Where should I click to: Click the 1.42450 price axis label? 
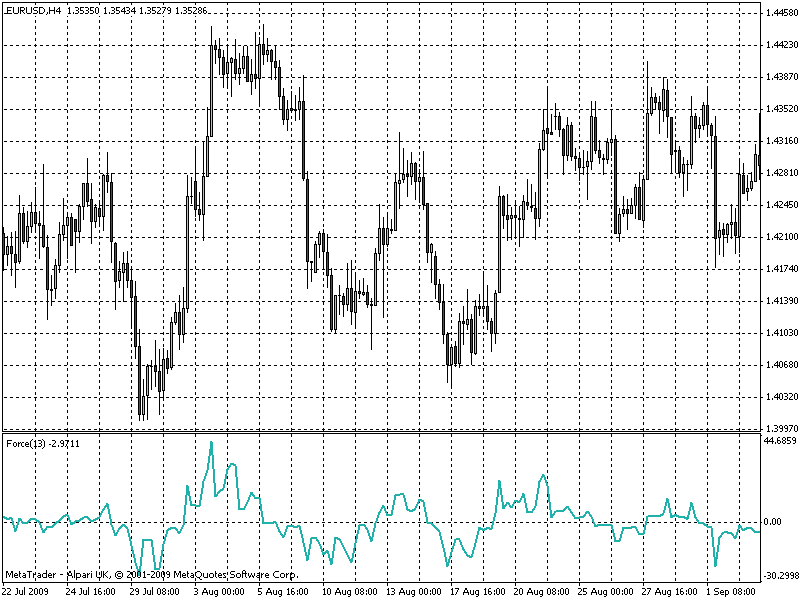click(x=782, y=205)
